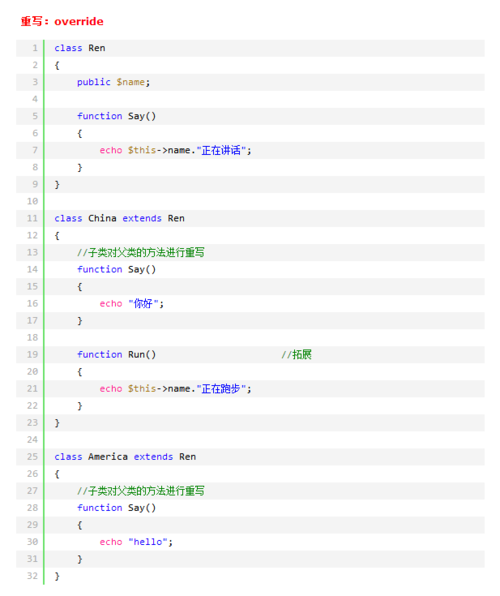500x596 pixels.
Task: Click 'function Say()' on line 28
Action: (x=116, y=508)
